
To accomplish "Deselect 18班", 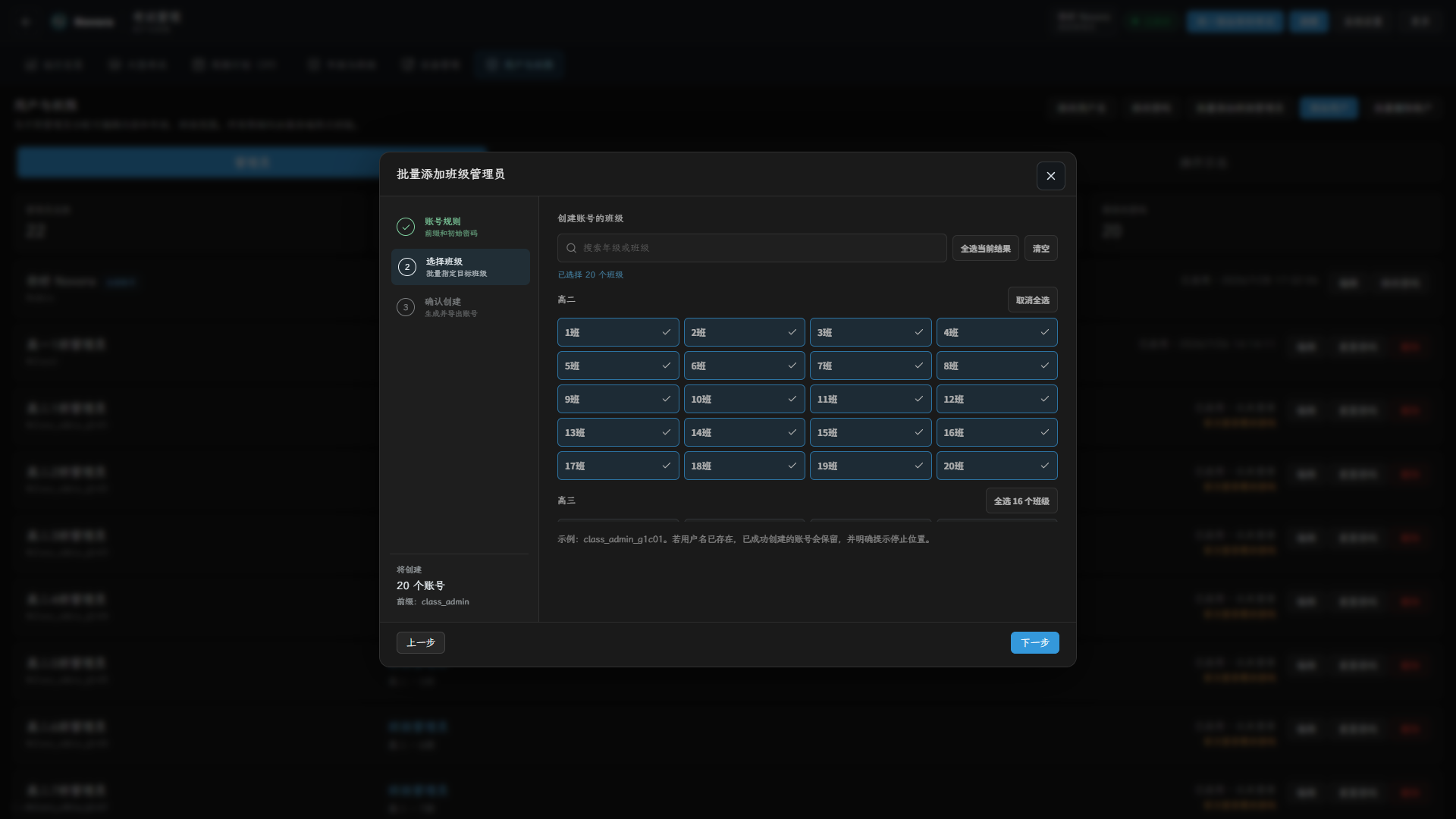I will point(744,466).
